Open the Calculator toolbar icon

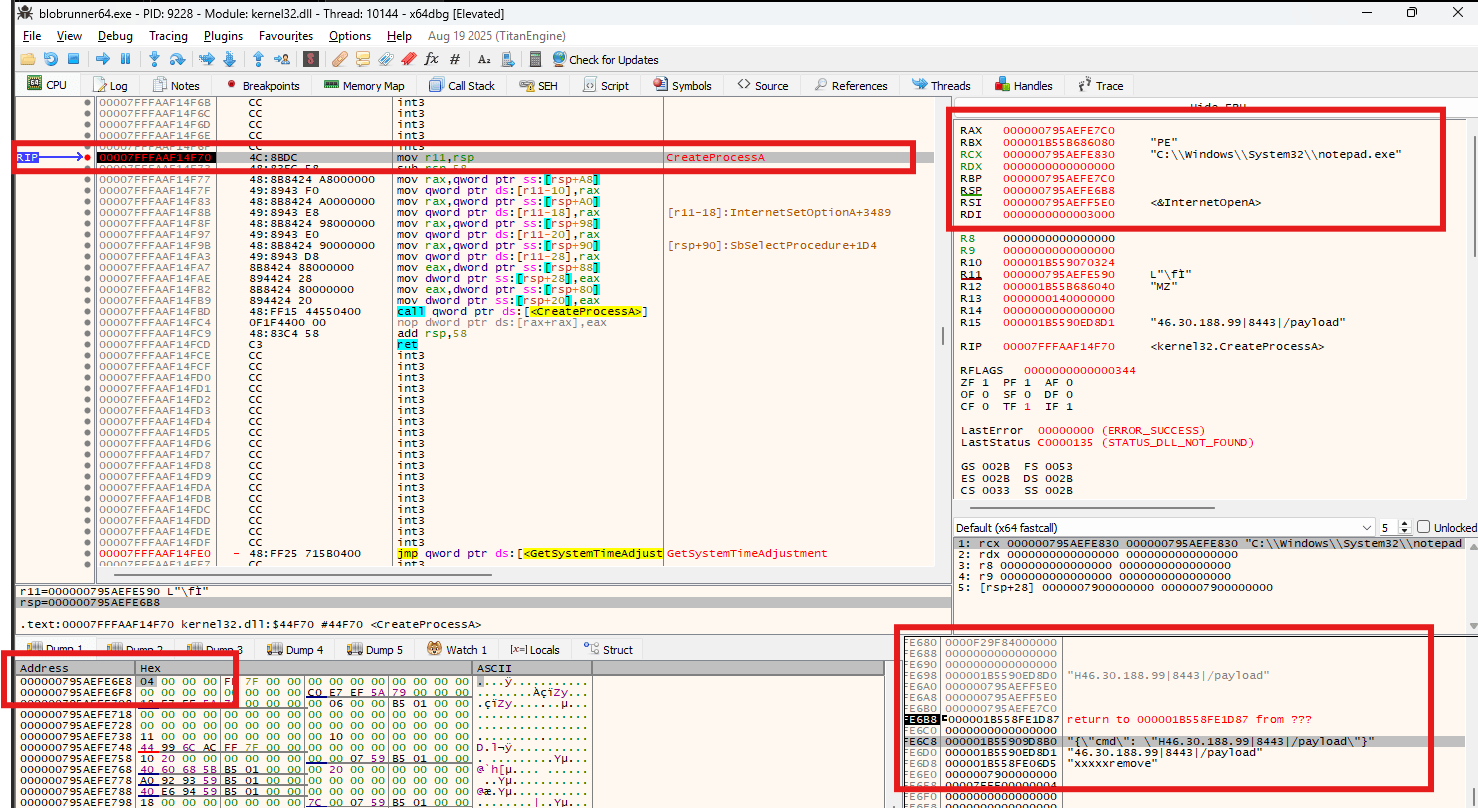[x=535, y=59]
